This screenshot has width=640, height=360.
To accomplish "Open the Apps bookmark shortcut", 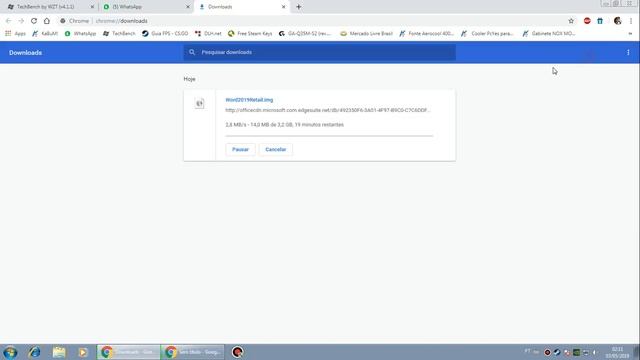I will point(15,33).
